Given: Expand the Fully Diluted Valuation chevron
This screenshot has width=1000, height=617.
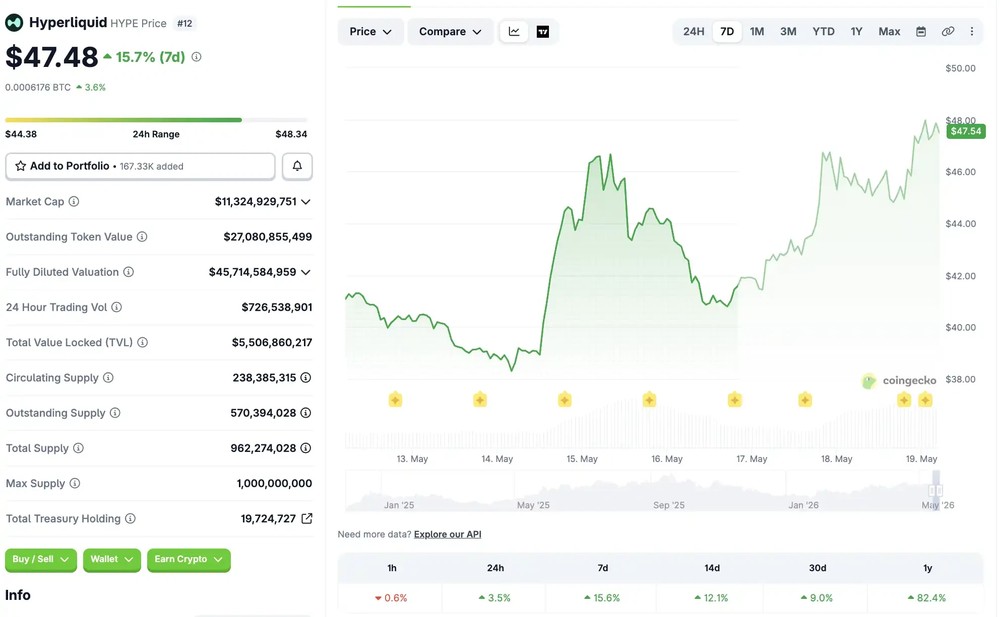Looking at the screenshot, I should pyautogui.click(x=306, y=272).
